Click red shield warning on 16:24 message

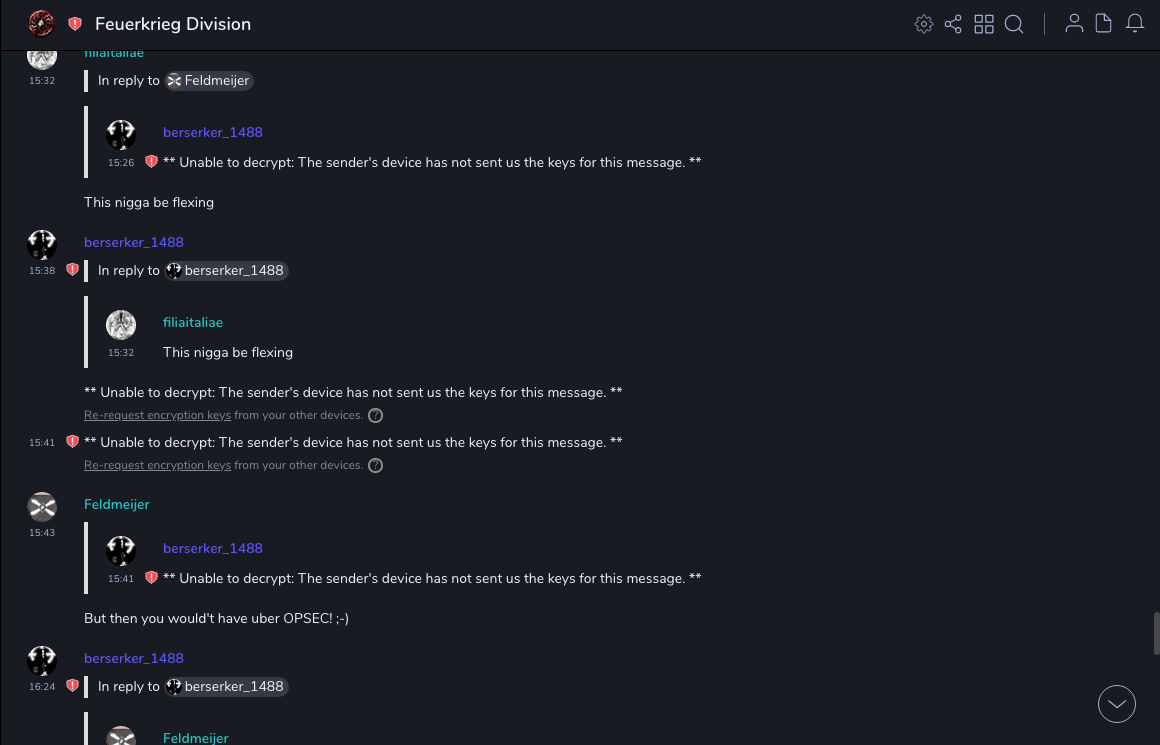(72, 686)
